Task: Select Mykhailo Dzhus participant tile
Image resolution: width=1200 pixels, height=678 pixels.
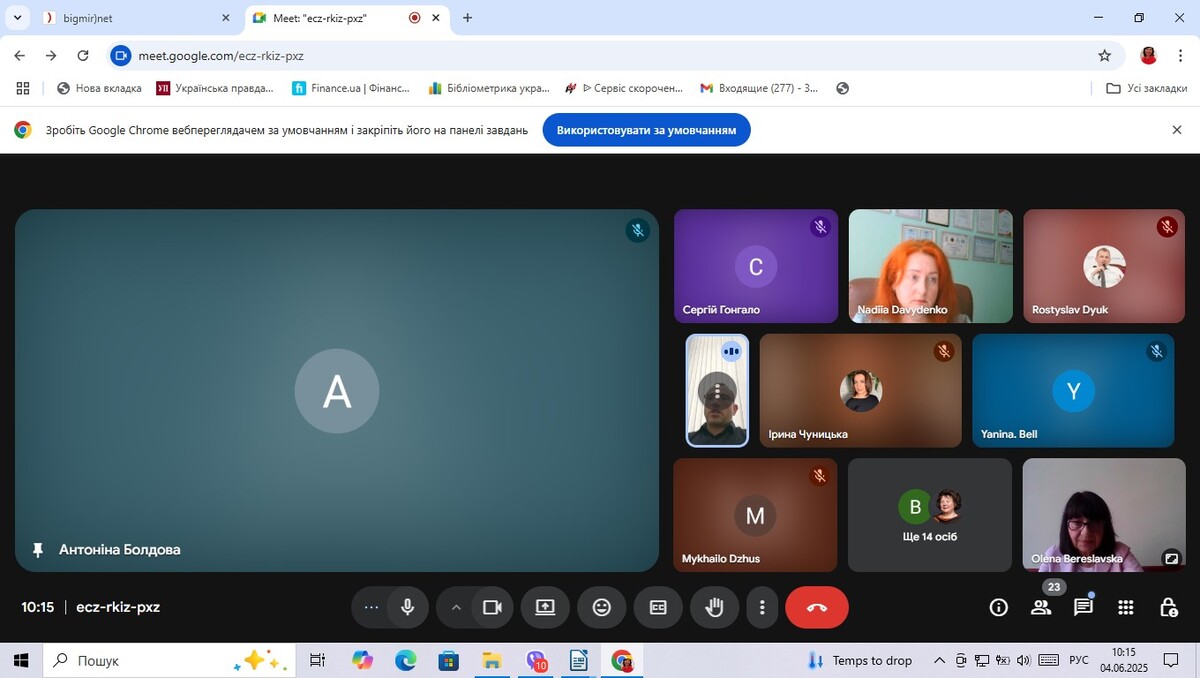Action: (x=755, y=515)
